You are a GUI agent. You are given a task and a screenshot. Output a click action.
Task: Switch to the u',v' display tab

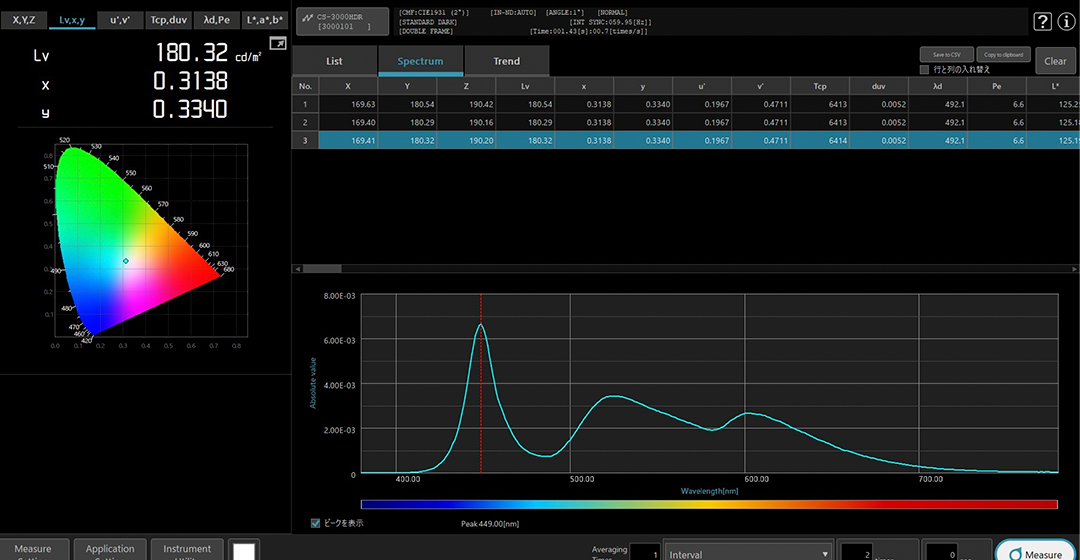pos(120,20)
